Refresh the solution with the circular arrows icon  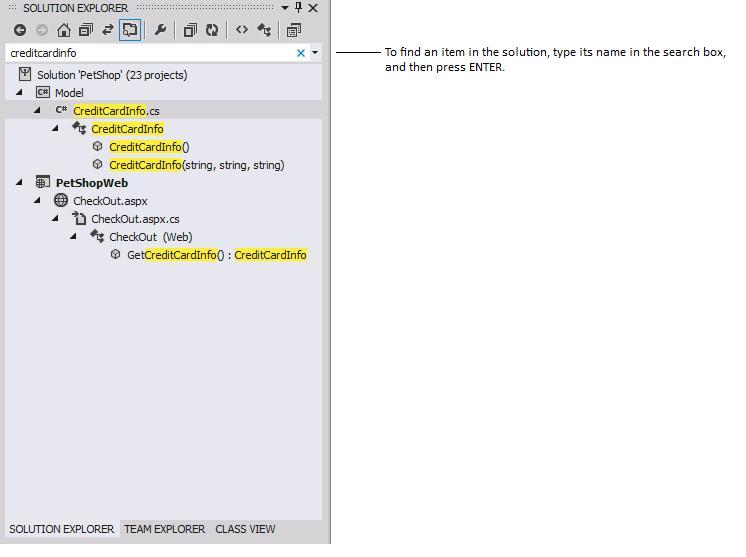(x=212, y=30)
